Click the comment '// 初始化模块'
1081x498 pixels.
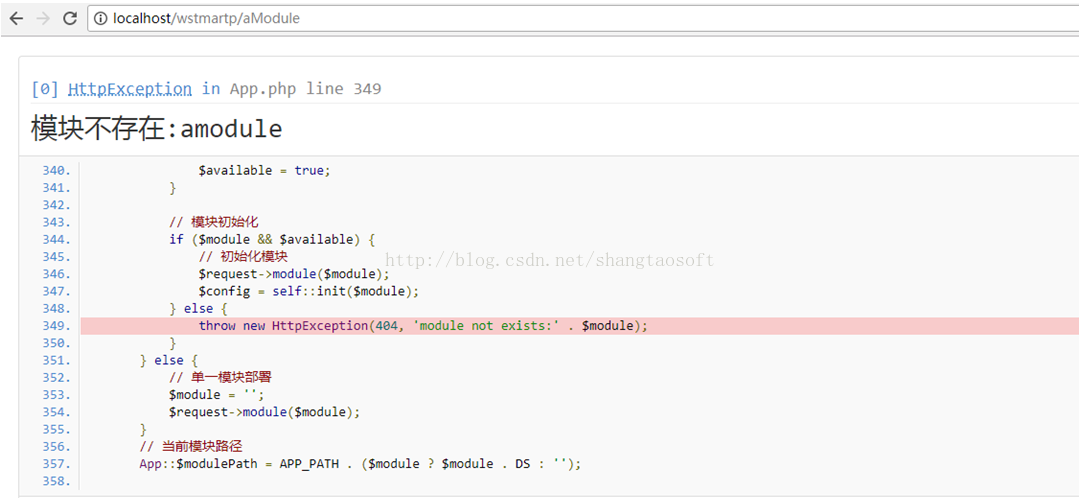pyautogui.click(x=243, y=257)
